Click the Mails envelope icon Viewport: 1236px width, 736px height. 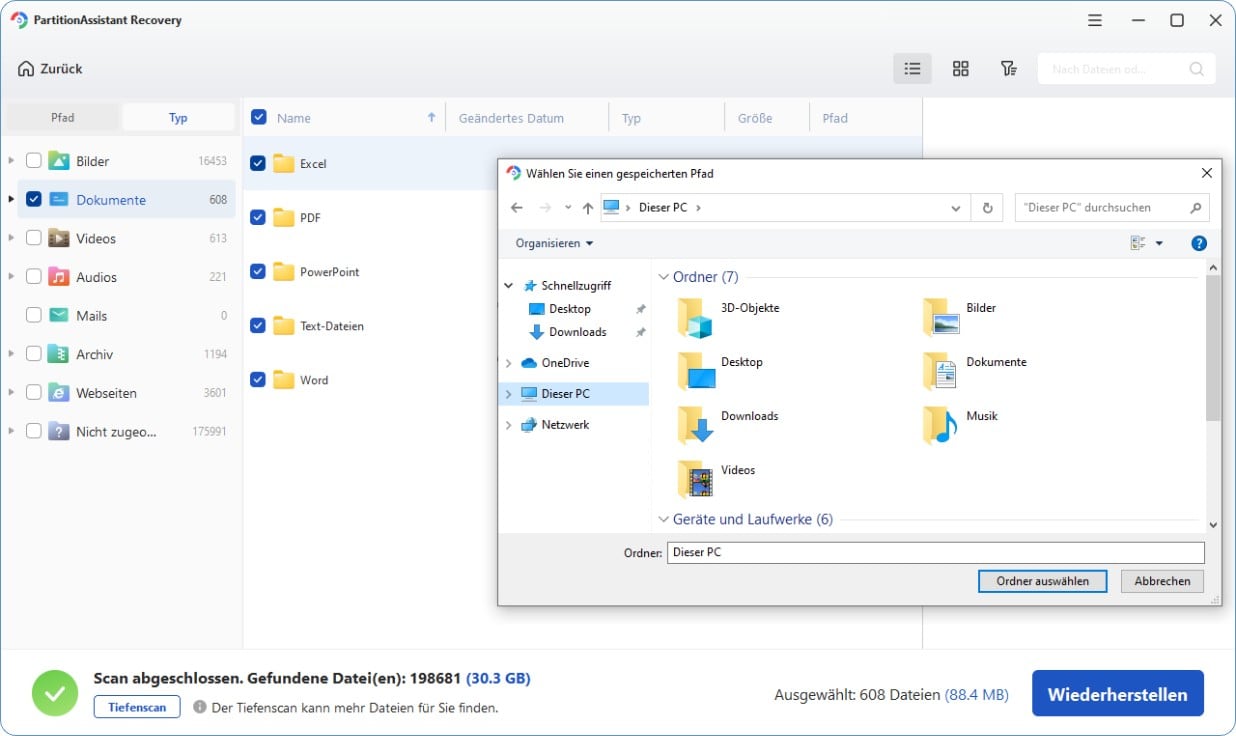tap(59, 315)
